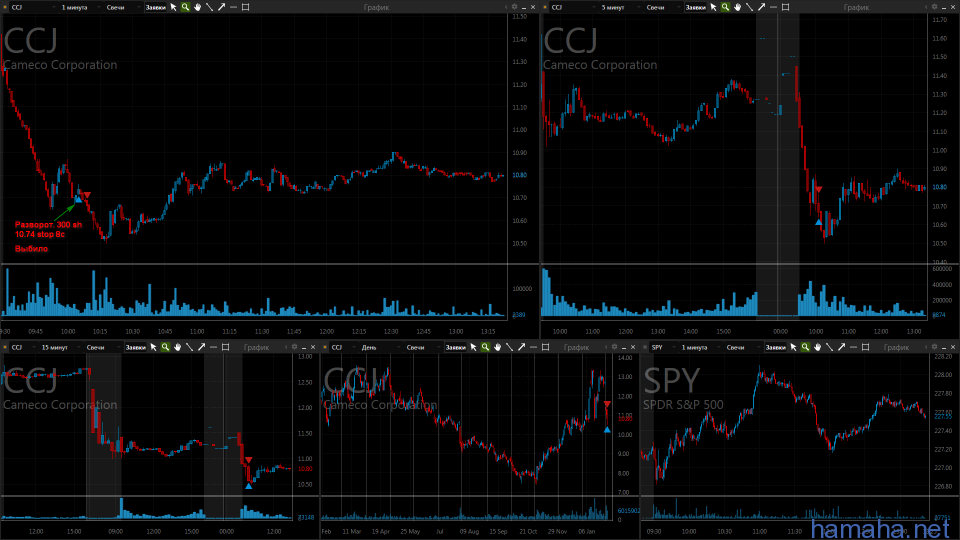Viewport: 960px width, 540px height.
Task: Open settings gear of 5-minute CCJ chart
Action: (x=934, y=7)
